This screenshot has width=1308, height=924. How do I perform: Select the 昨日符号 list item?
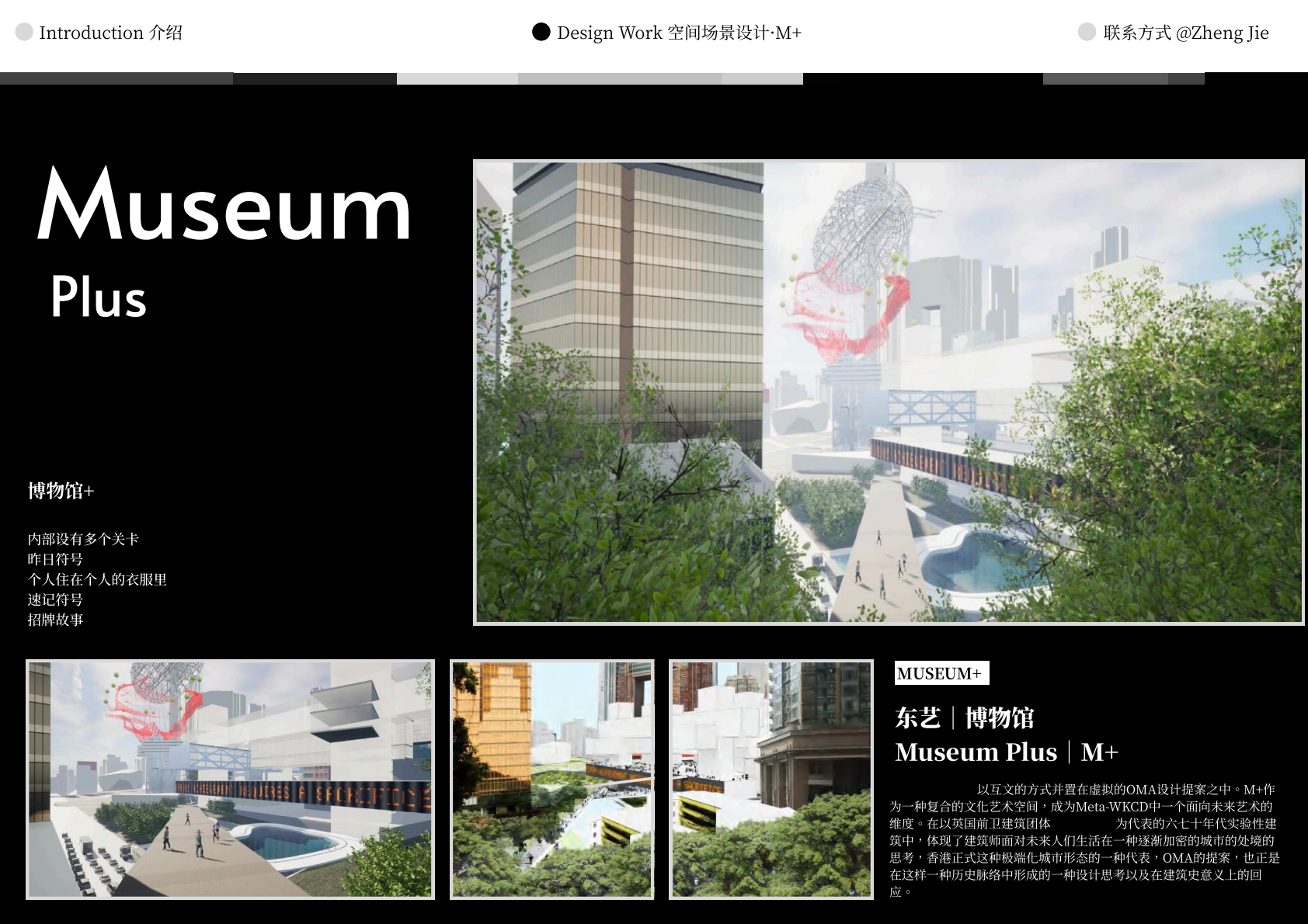tap(55, 559)
